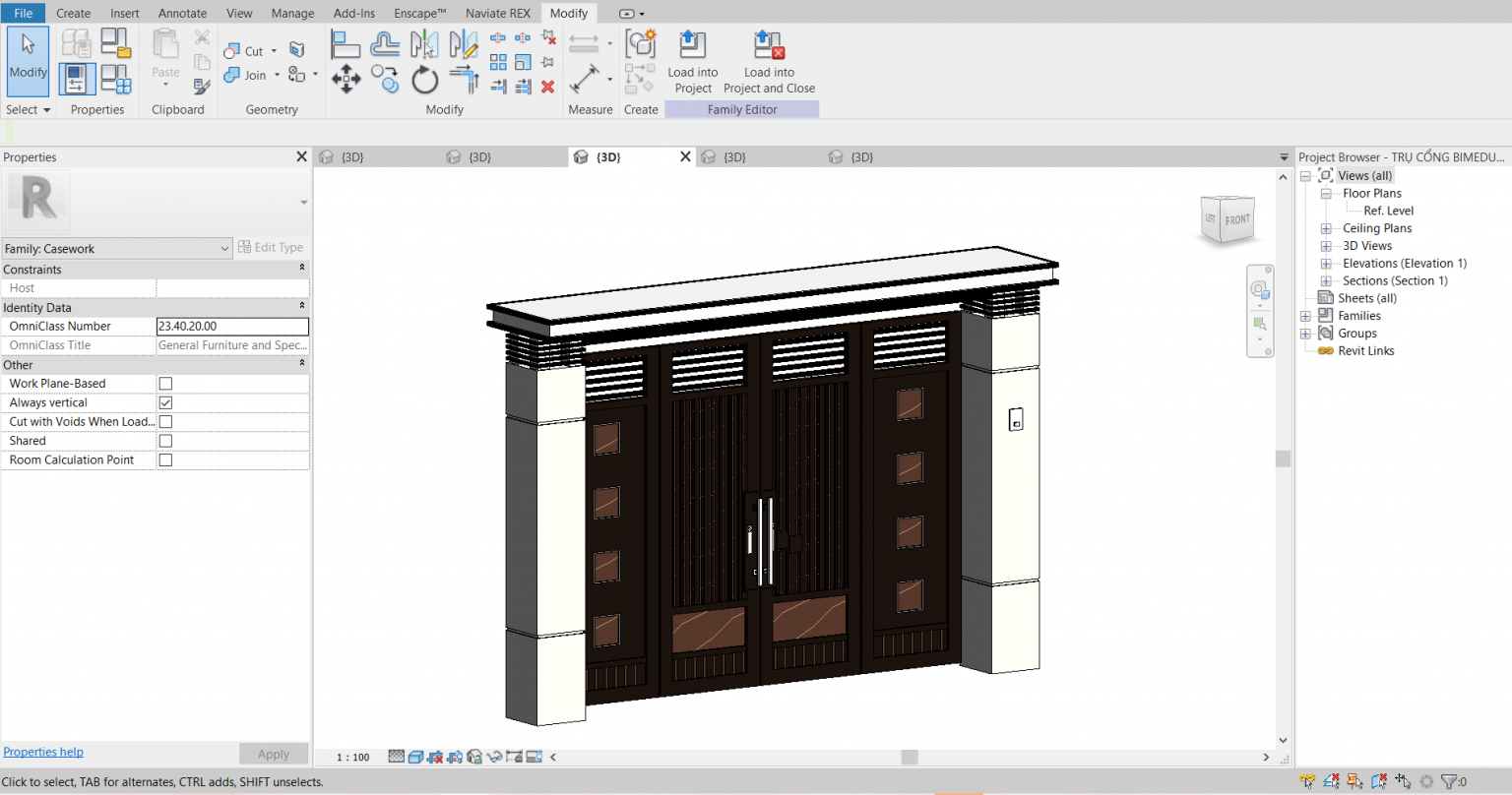The height and width of the screenshot is (795, 1512).
Task: Click the Pin icon in the Modify panel
Action: (x=549, y=61)
